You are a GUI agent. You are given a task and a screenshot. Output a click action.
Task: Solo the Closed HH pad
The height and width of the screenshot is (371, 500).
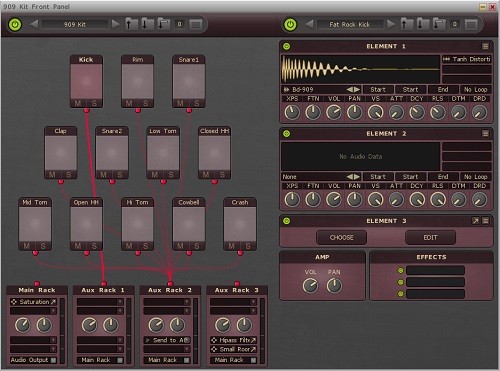point(222,174)
